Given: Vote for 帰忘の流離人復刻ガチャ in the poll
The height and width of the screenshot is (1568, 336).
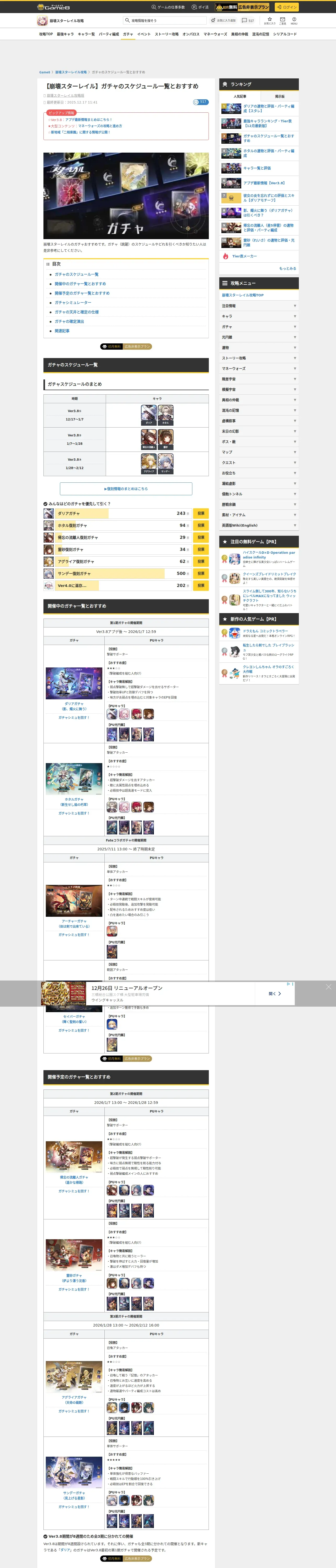Looking at the screenshot, I should (x=201, y=538).
